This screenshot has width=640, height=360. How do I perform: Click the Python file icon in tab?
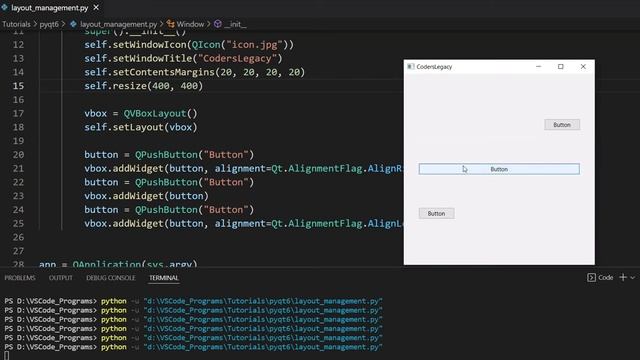click(x=4, y=7)
